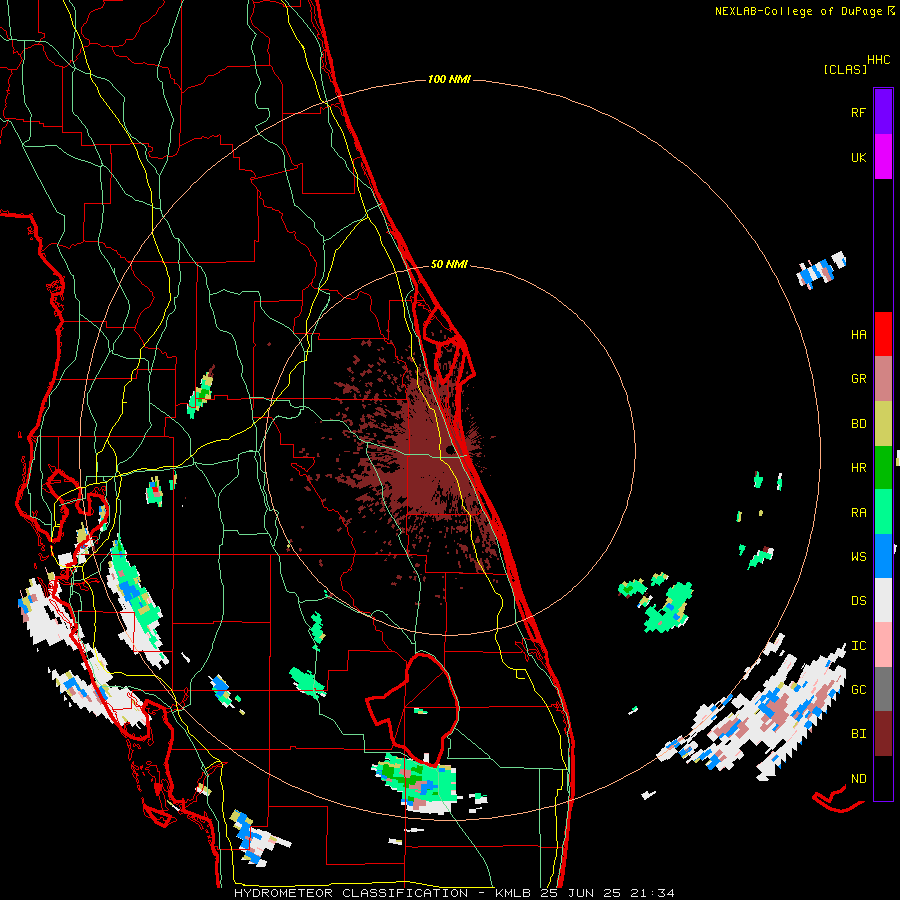Click the "GR" legend label

[x=858, y=379]
